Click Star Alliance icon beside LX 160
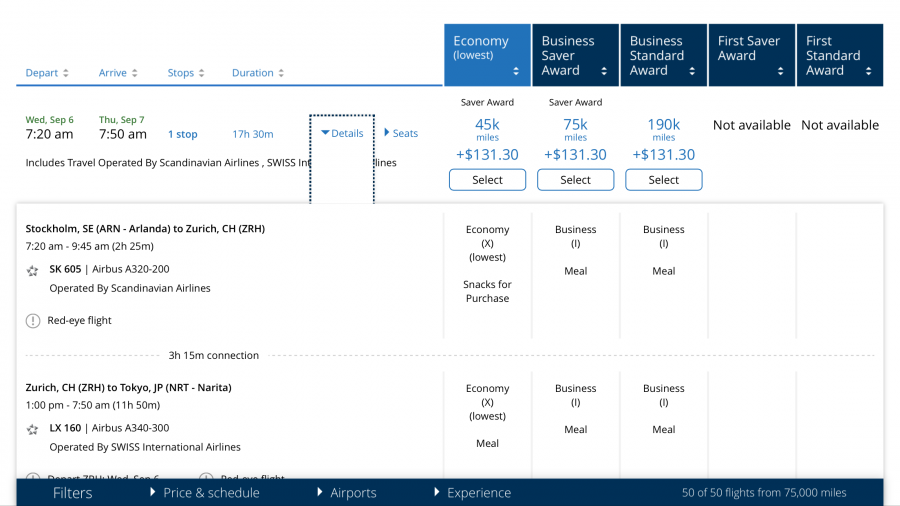Screen dimensions: 900x506 (32, 429)
